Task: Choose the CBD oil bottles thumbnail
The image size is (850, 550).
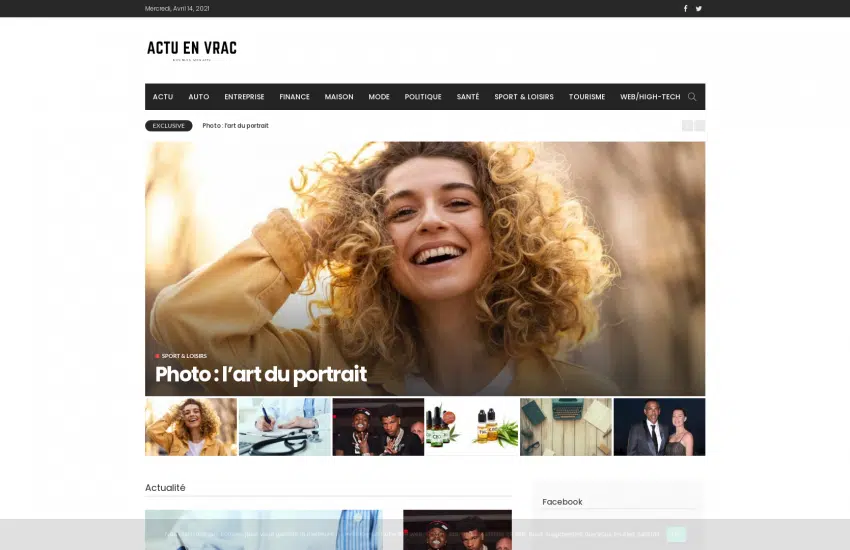Action: 472,427
